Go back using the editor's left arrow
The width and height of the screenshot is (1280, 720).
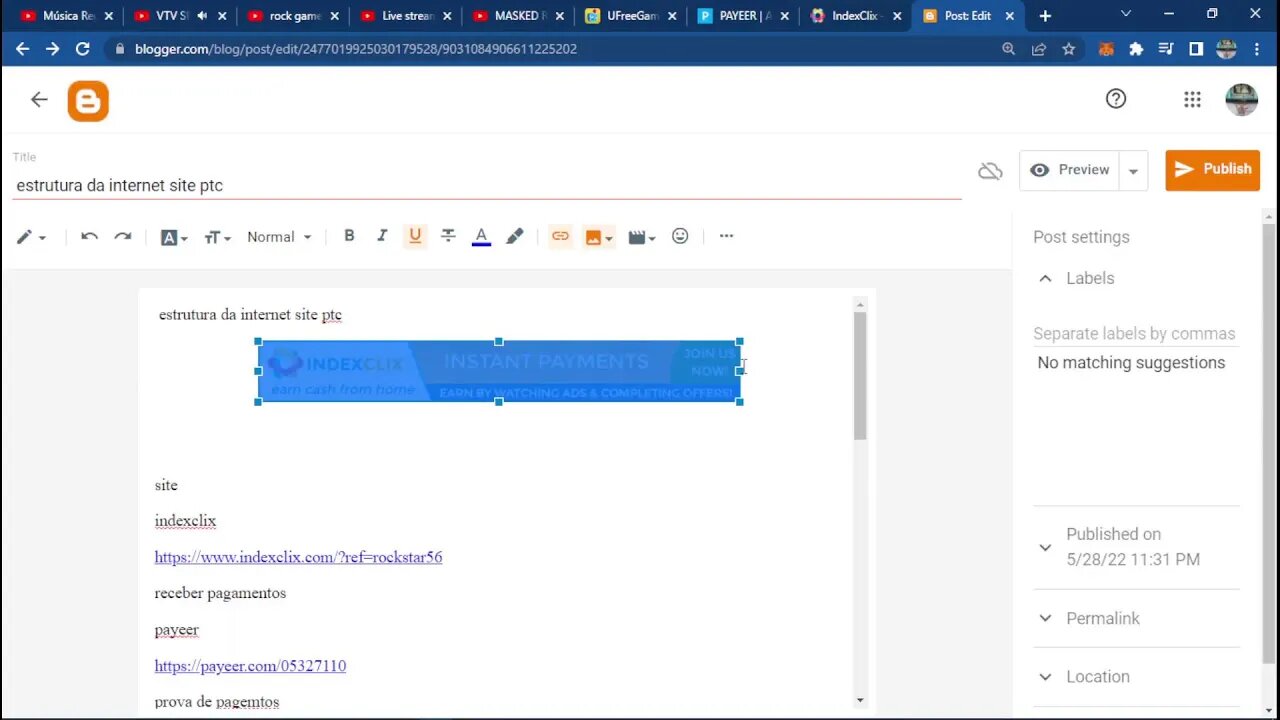[x=39, y=99]
